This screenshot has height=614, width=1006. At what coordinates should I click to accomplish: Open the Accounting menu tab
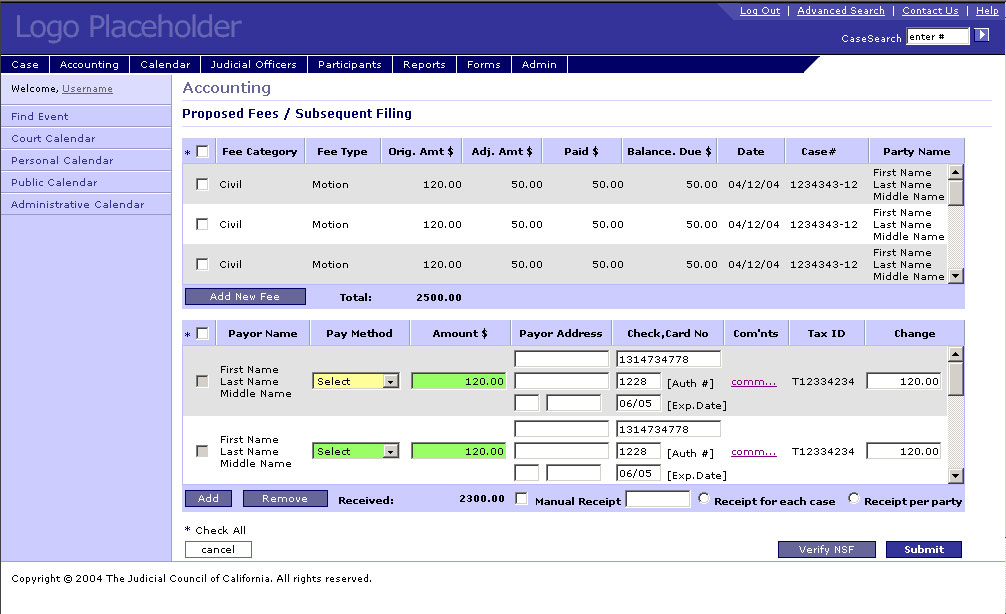[89, 65]
